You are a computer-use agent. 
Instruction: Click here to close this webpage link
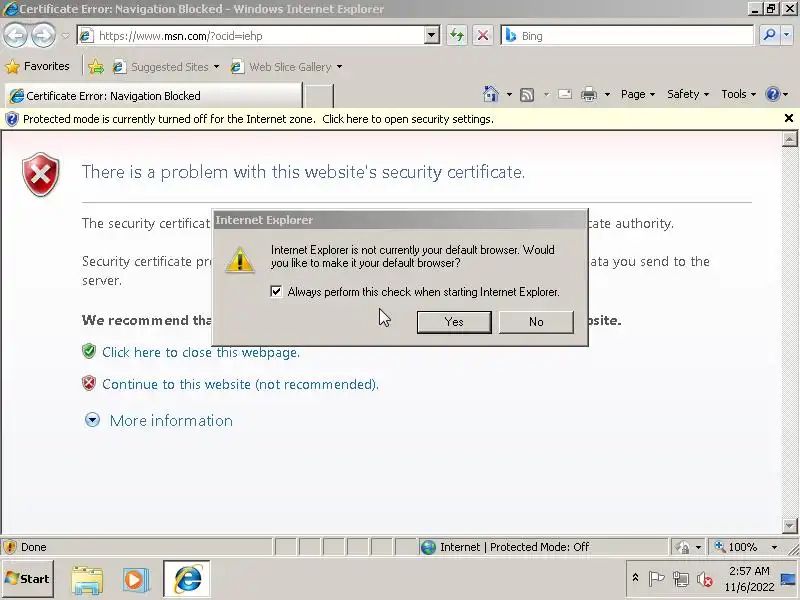(x=201, y=352)
